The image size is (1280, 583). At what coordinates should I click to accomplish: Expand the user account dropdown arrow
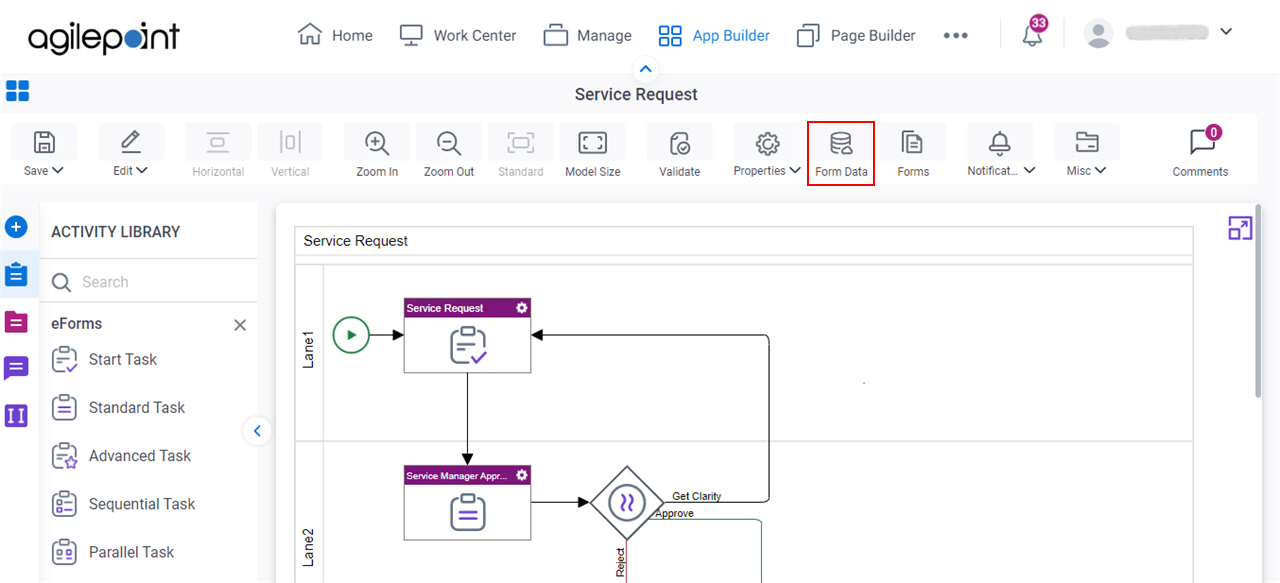[1225, 32]
